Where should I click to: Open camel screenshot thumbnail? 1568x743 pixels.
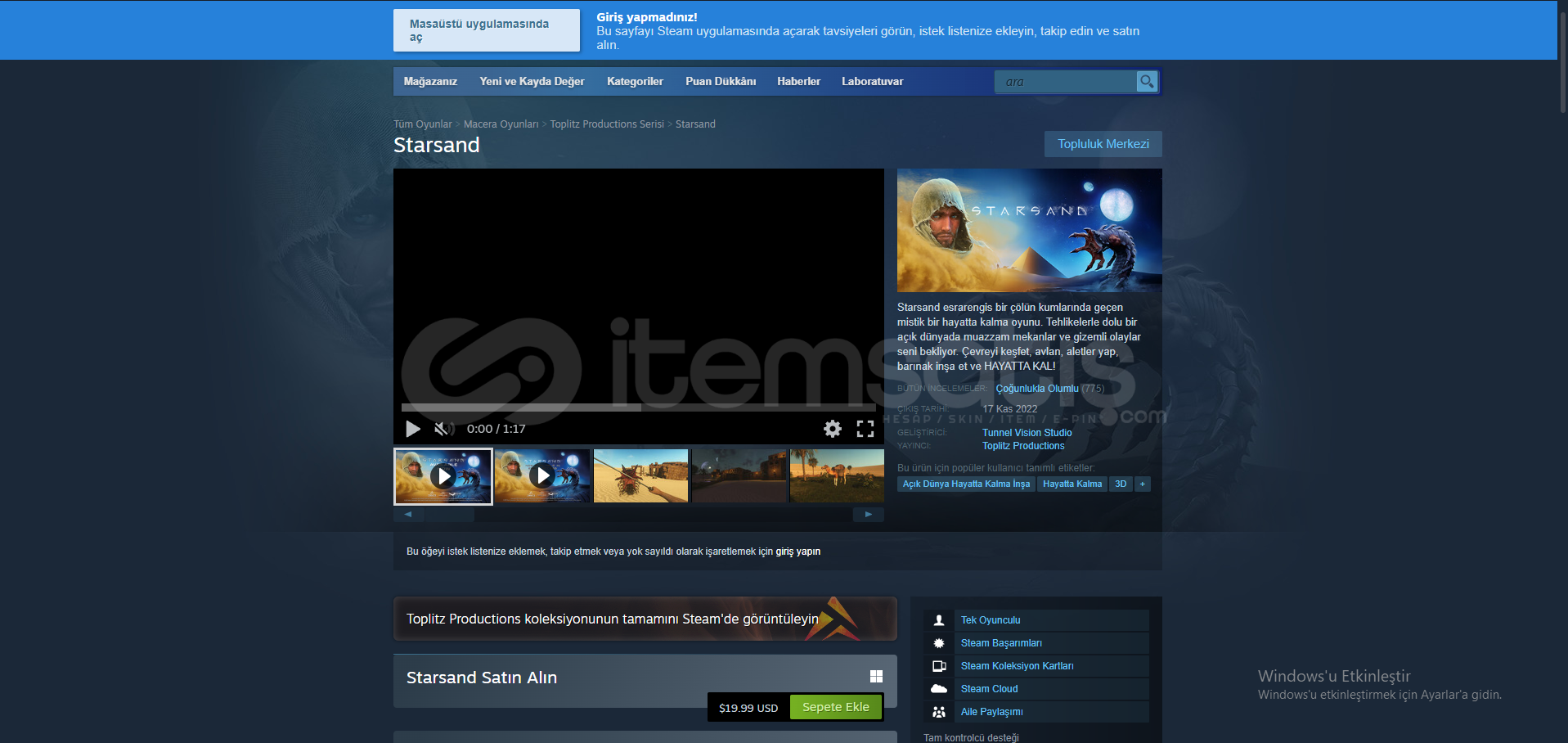[837, 476]
